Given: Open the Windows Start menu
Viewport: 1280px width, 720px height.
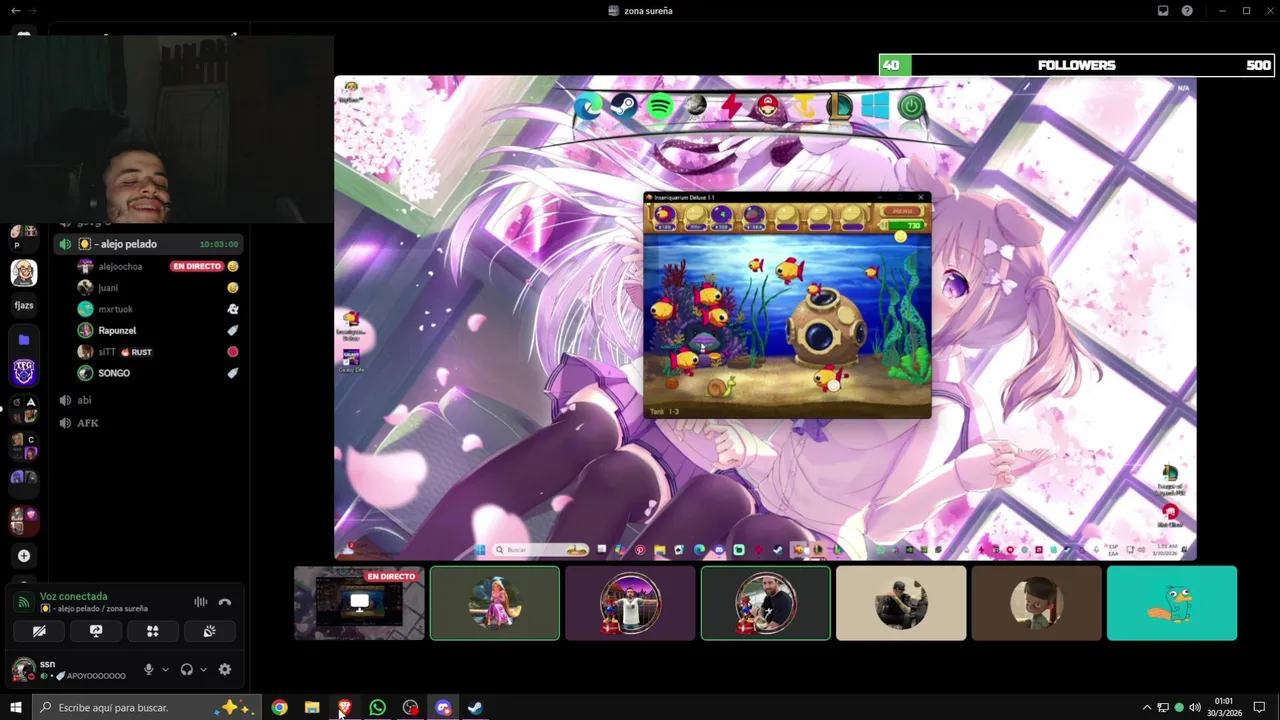Looking at the screenshot, I should [x=15, y=708].
